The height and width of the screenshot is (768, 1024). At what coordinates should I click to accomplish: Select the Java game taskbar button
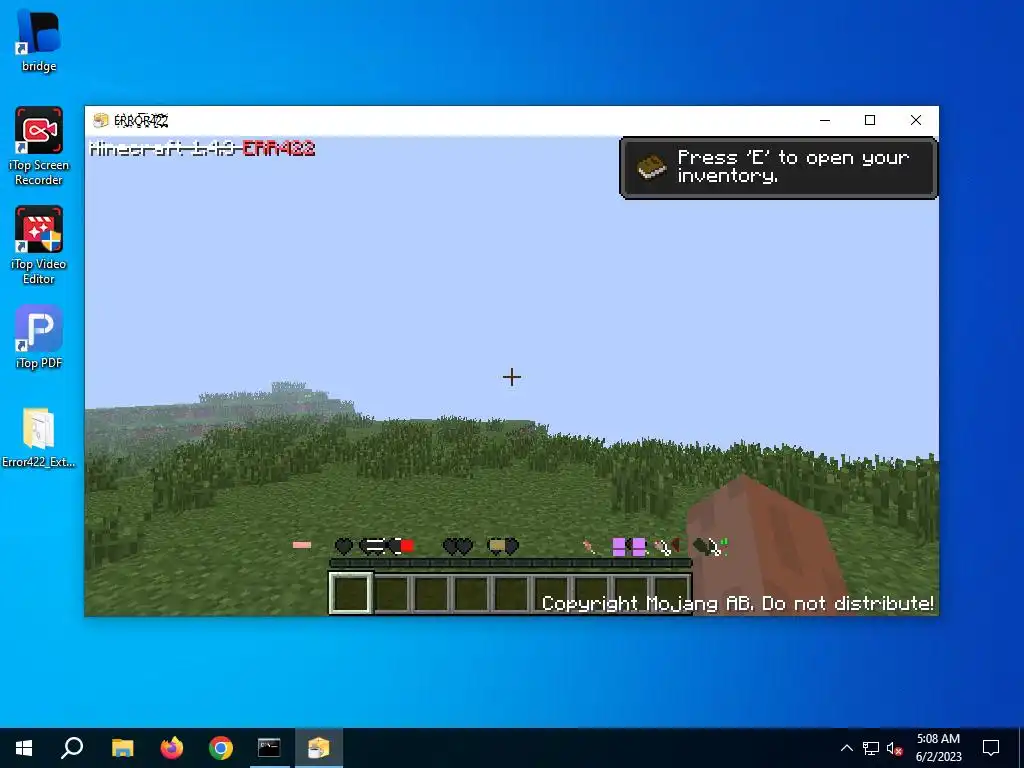point(319,748)
